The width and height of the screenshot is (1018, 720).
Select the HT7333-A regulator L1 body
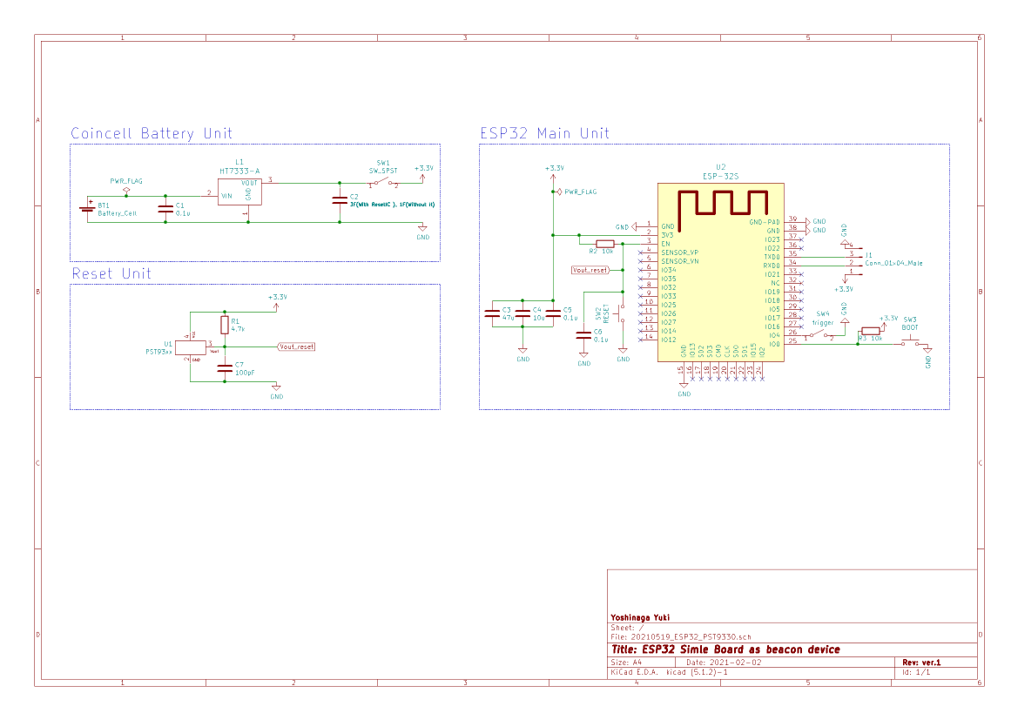240,192
